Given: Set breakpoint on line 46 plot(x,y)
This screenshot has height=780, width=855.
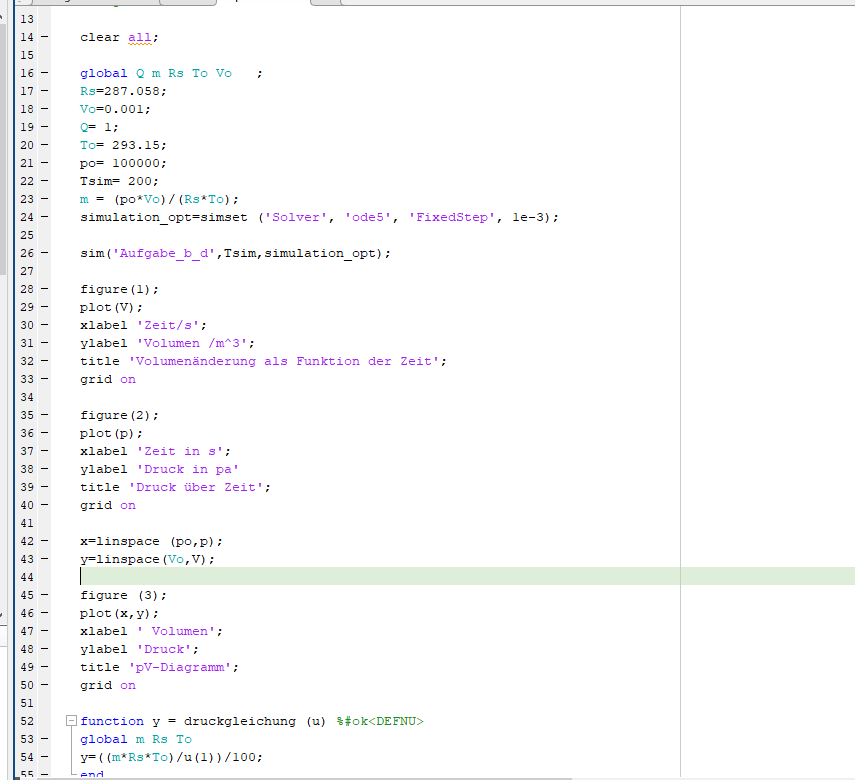Looking at the screenshot, I should [x=44, y=613].
